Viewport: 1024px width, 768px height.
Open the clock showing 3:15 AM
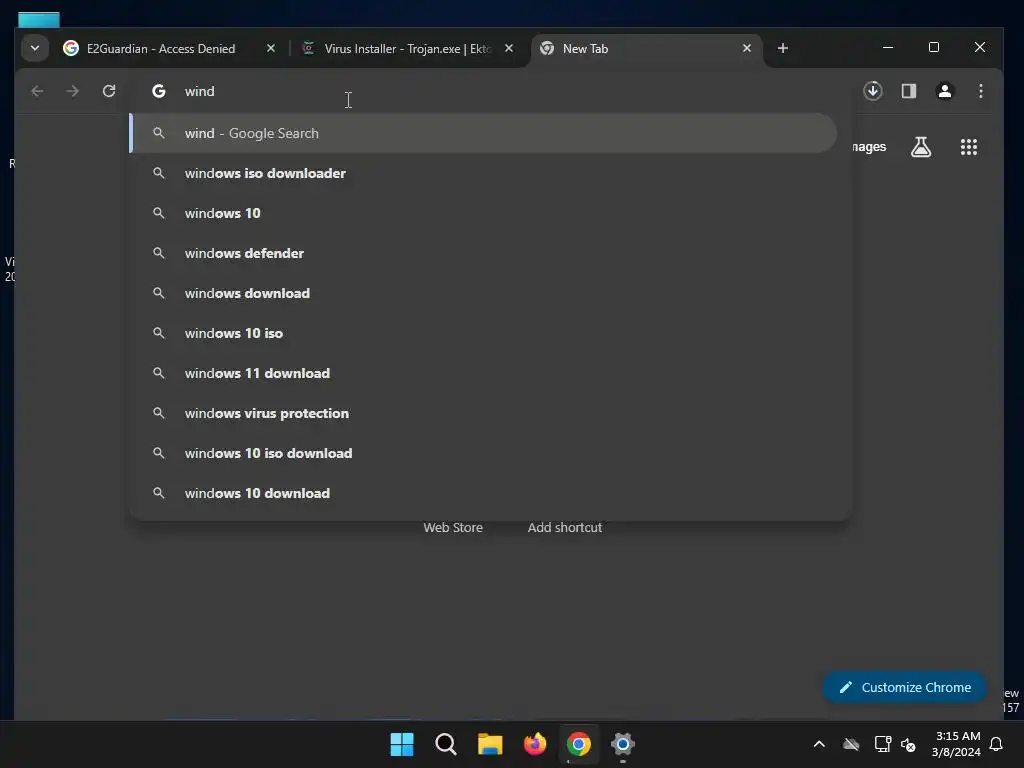click(957, 744)
